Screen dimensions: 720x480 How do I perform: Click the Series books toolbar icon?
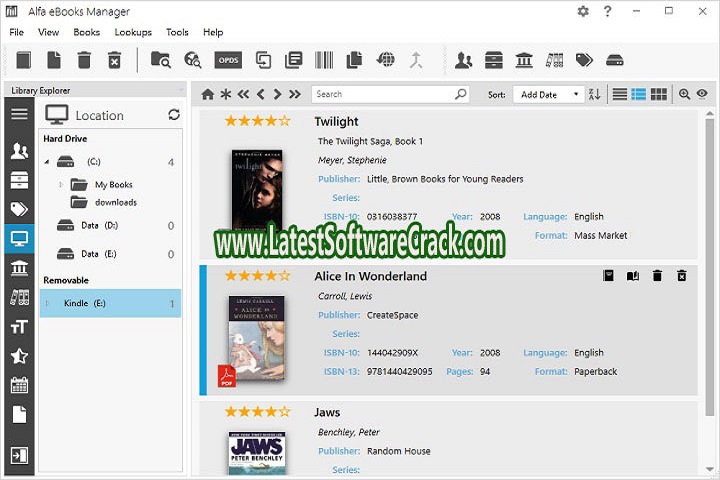click(554, 60)
